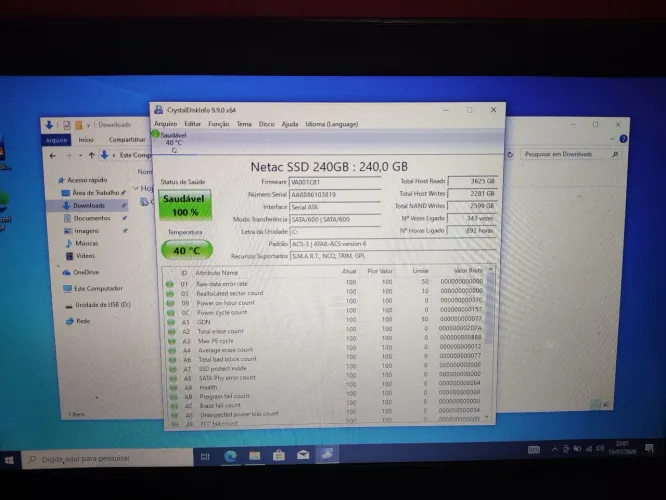Viewport: 666px width, 500px height.
Task: Select the Max PE cycle row
Action: point(325,340)
